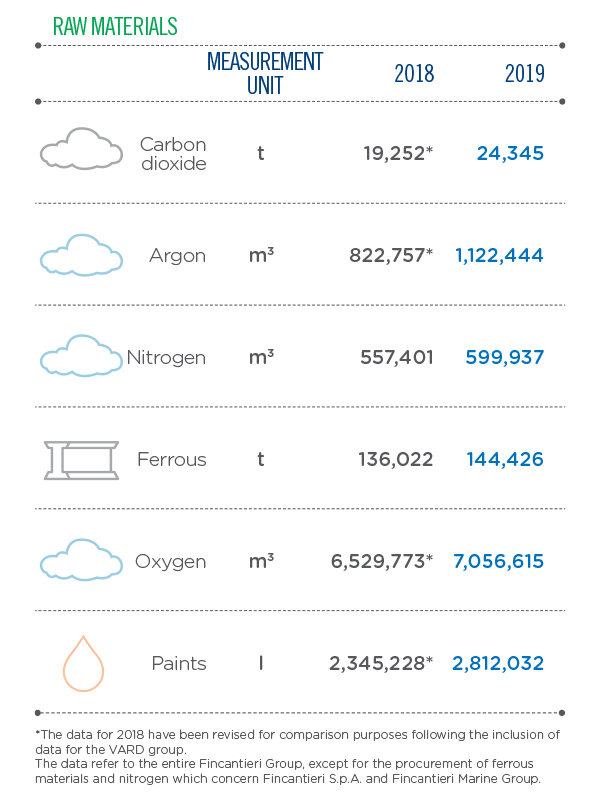Click the 2018 Carbon dioxide value 19,252
The height and width of the screenshot is (800, 600).
[x=397, y=153]
